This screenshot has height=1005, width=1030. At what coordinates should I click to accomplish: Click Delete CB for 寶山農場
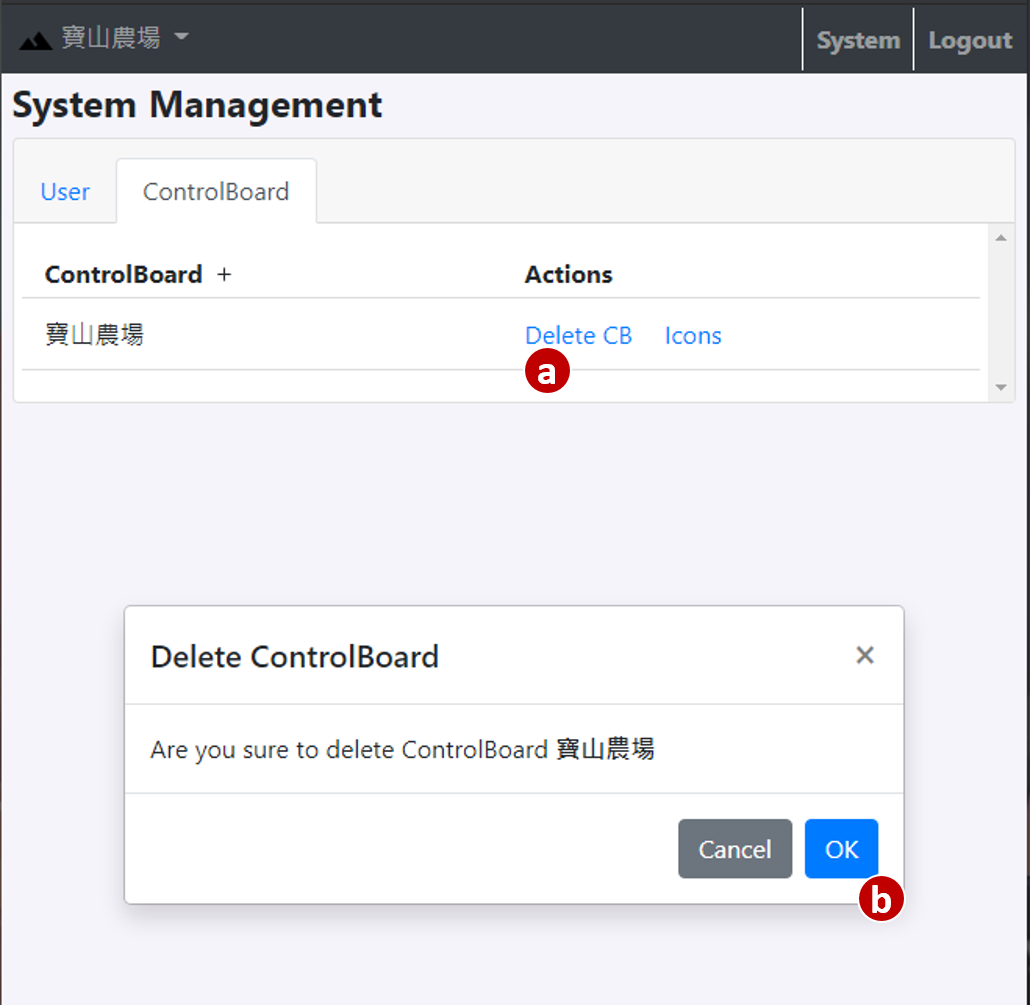click(578, 335)
